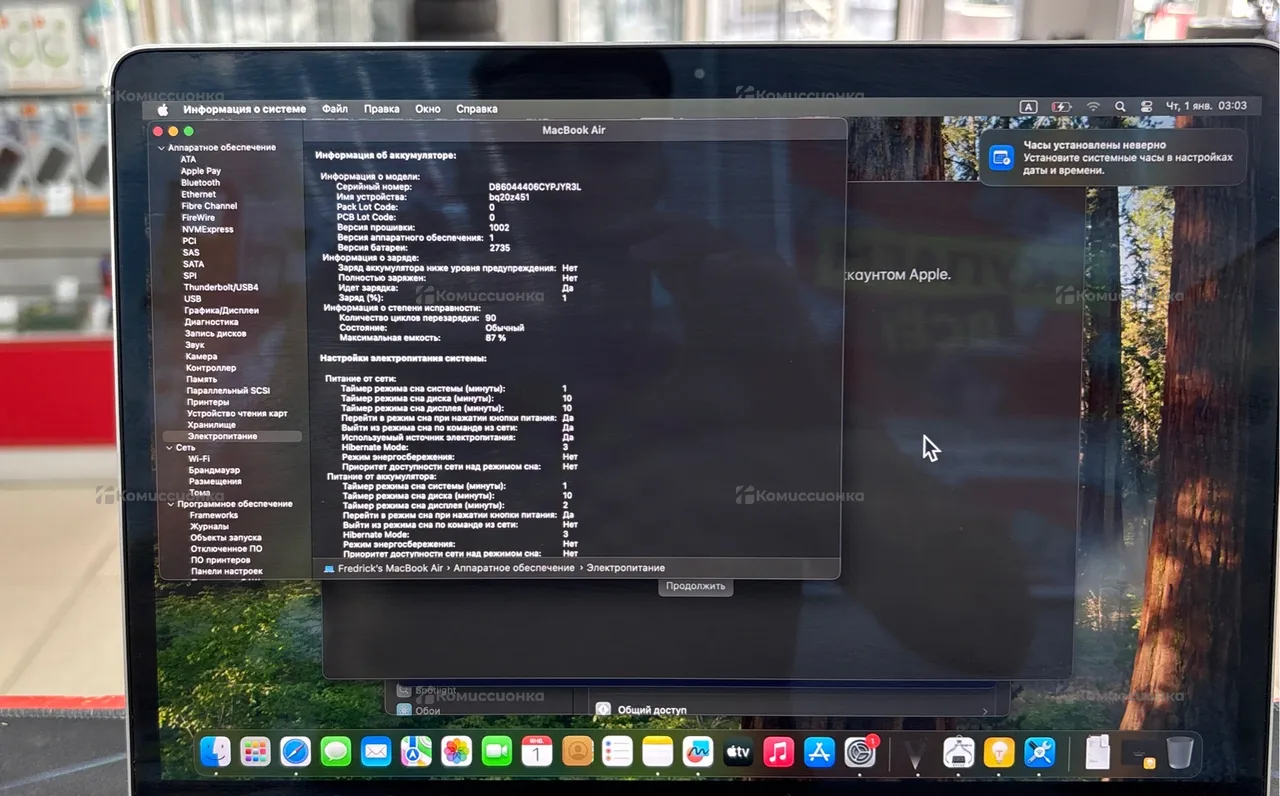Click the input source A icon
This screenshot has width=1280, height=796.
(1028, 106)
